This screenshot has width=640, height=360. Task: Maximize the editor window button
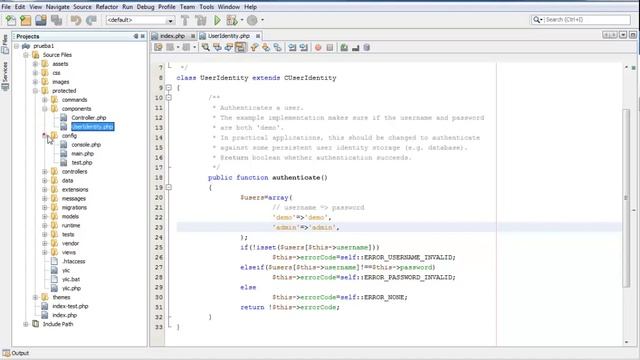click(x=632, y=35)
